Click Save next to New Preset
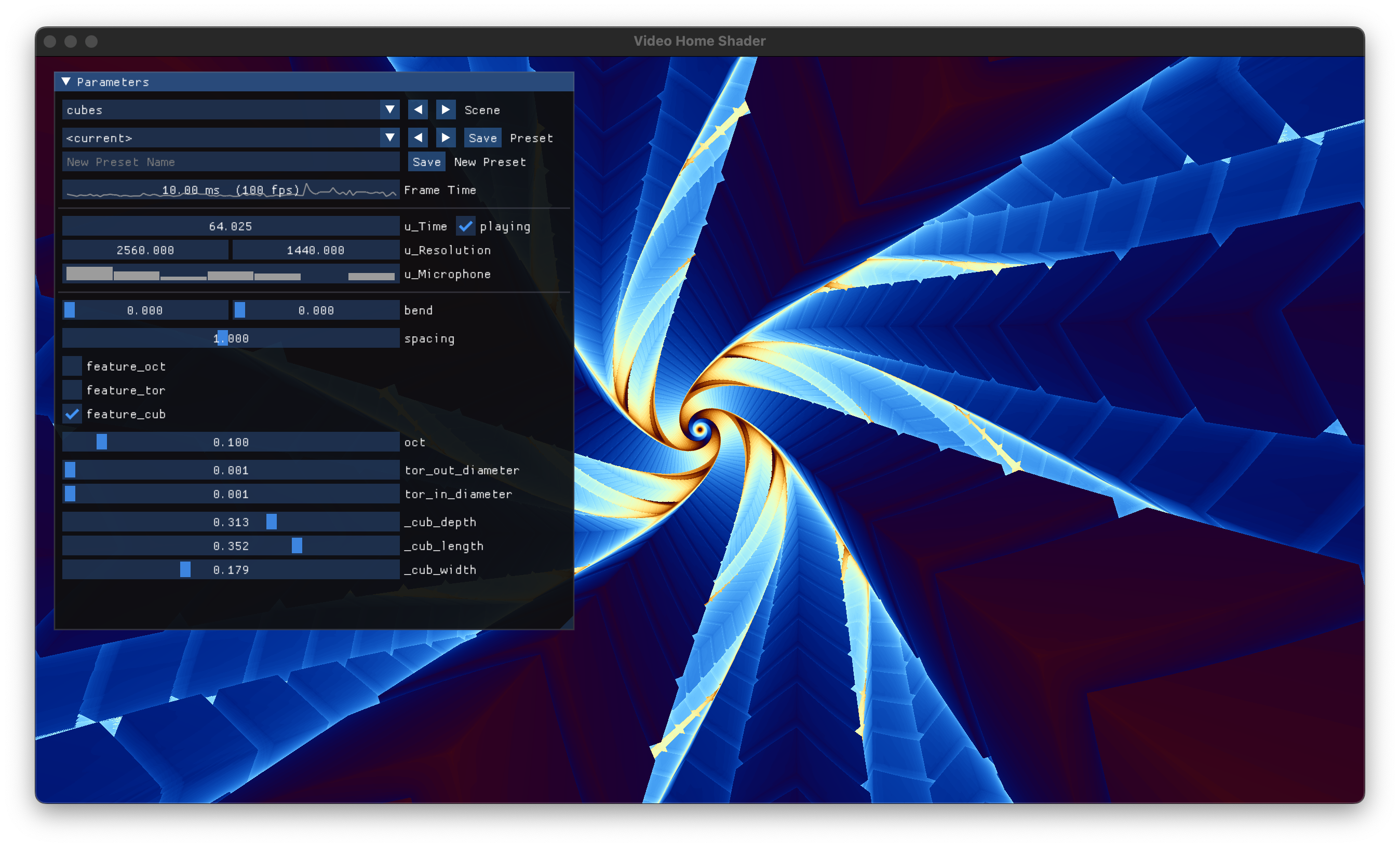 click(x=426, y=162)
